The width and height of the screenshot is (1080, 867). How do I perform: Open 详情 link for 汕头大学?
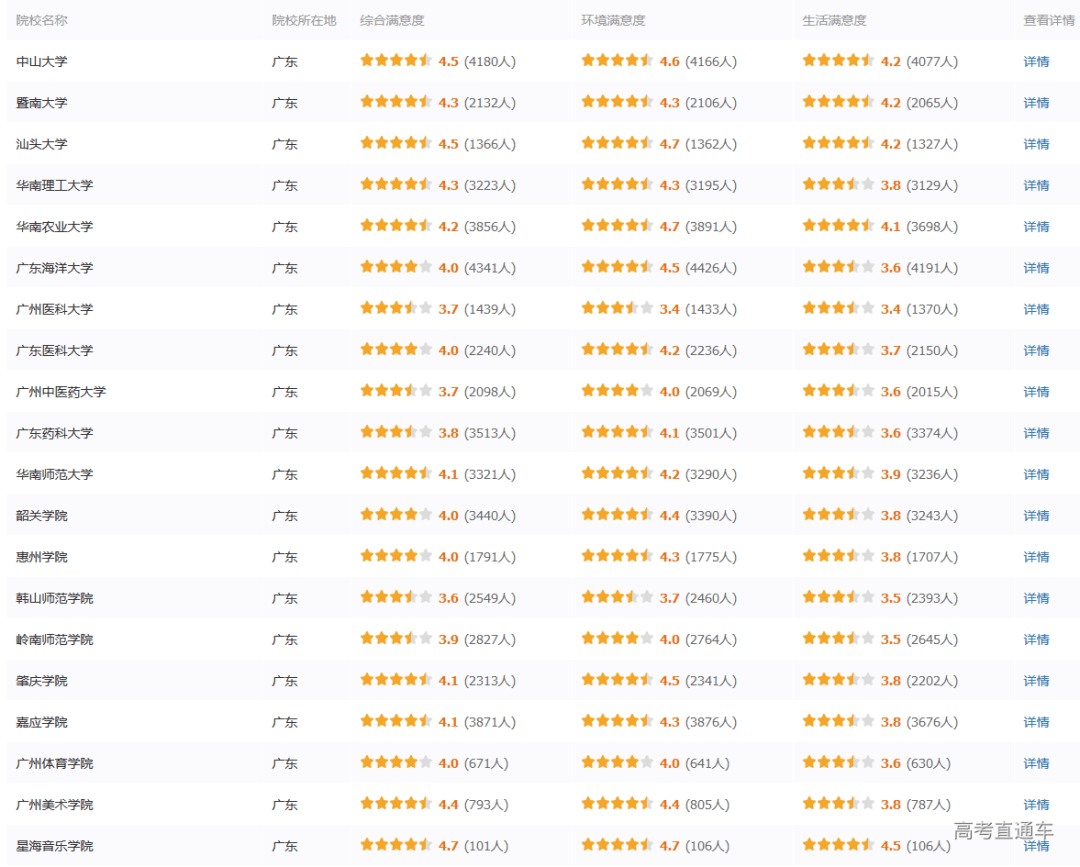tap(1036, 144)
